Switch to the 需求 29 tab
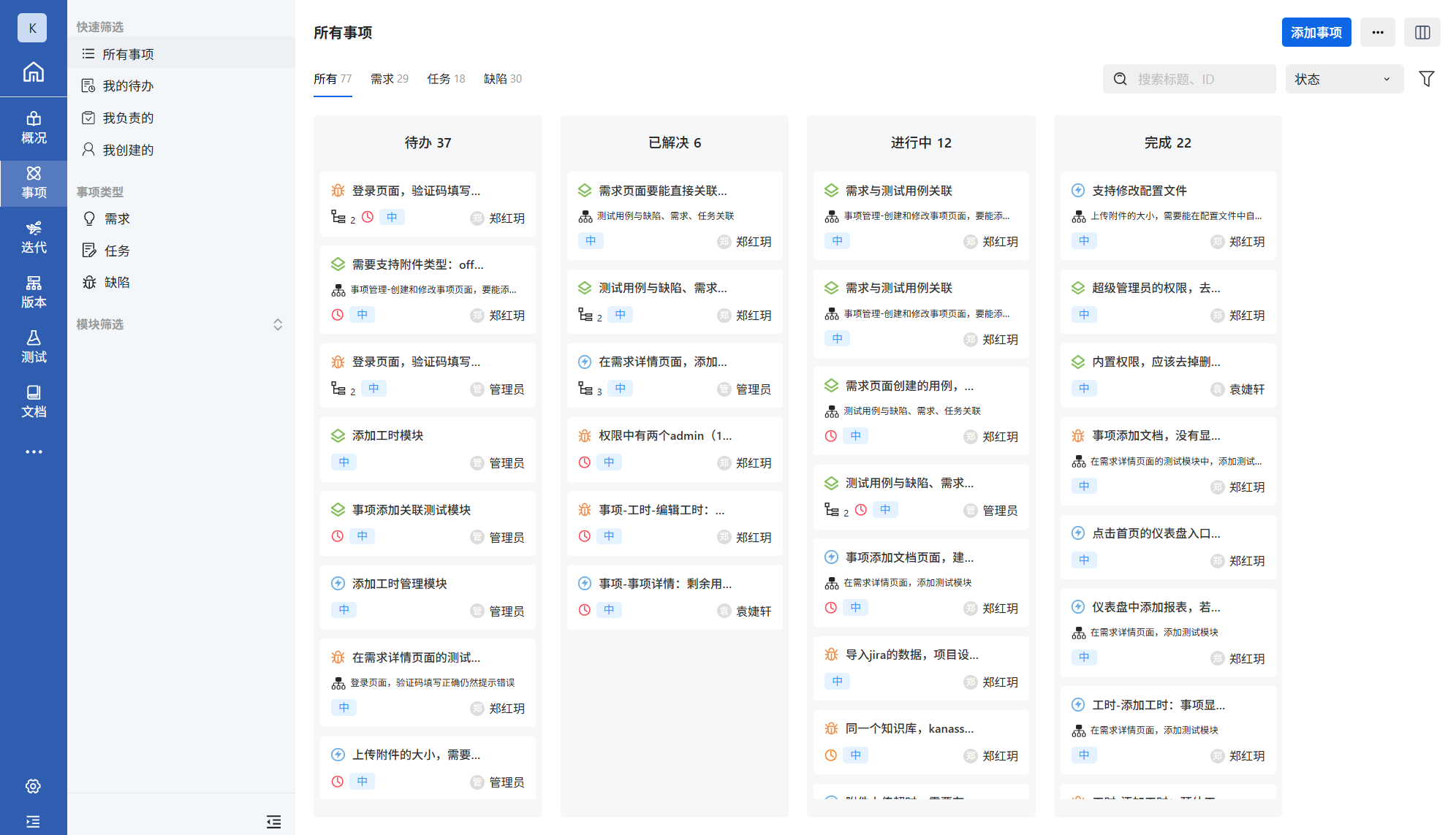This screenshot has height=835, width=1456. click(389, 79)
